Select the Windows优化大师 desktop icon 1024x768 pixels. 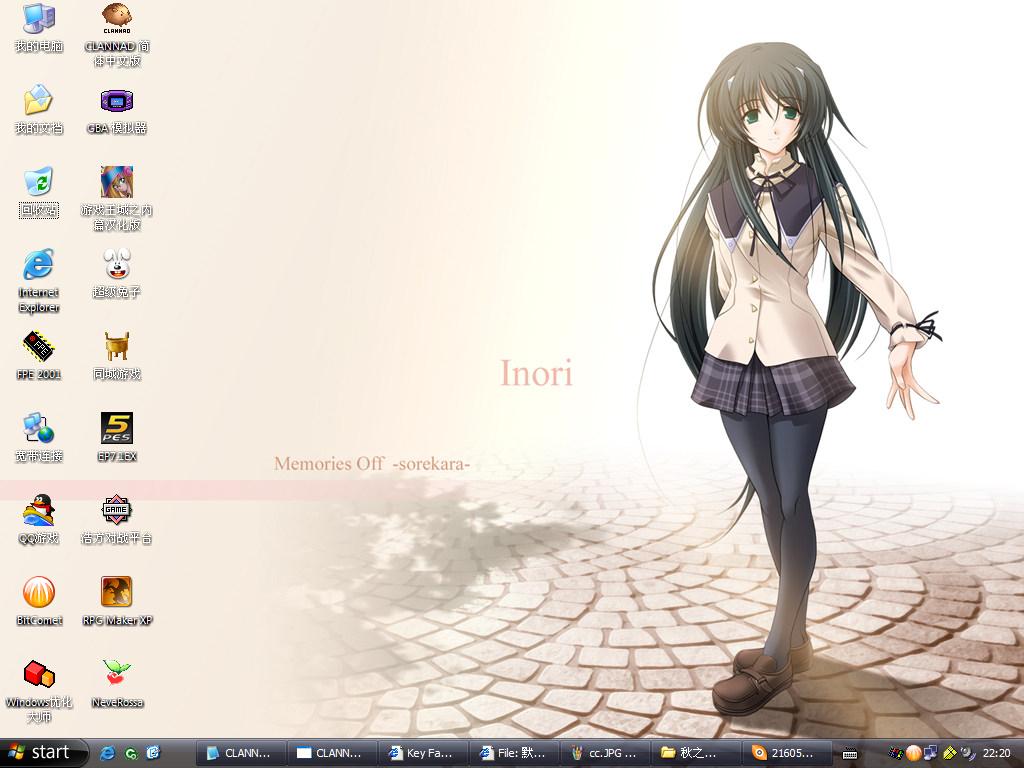pos(39,691)
